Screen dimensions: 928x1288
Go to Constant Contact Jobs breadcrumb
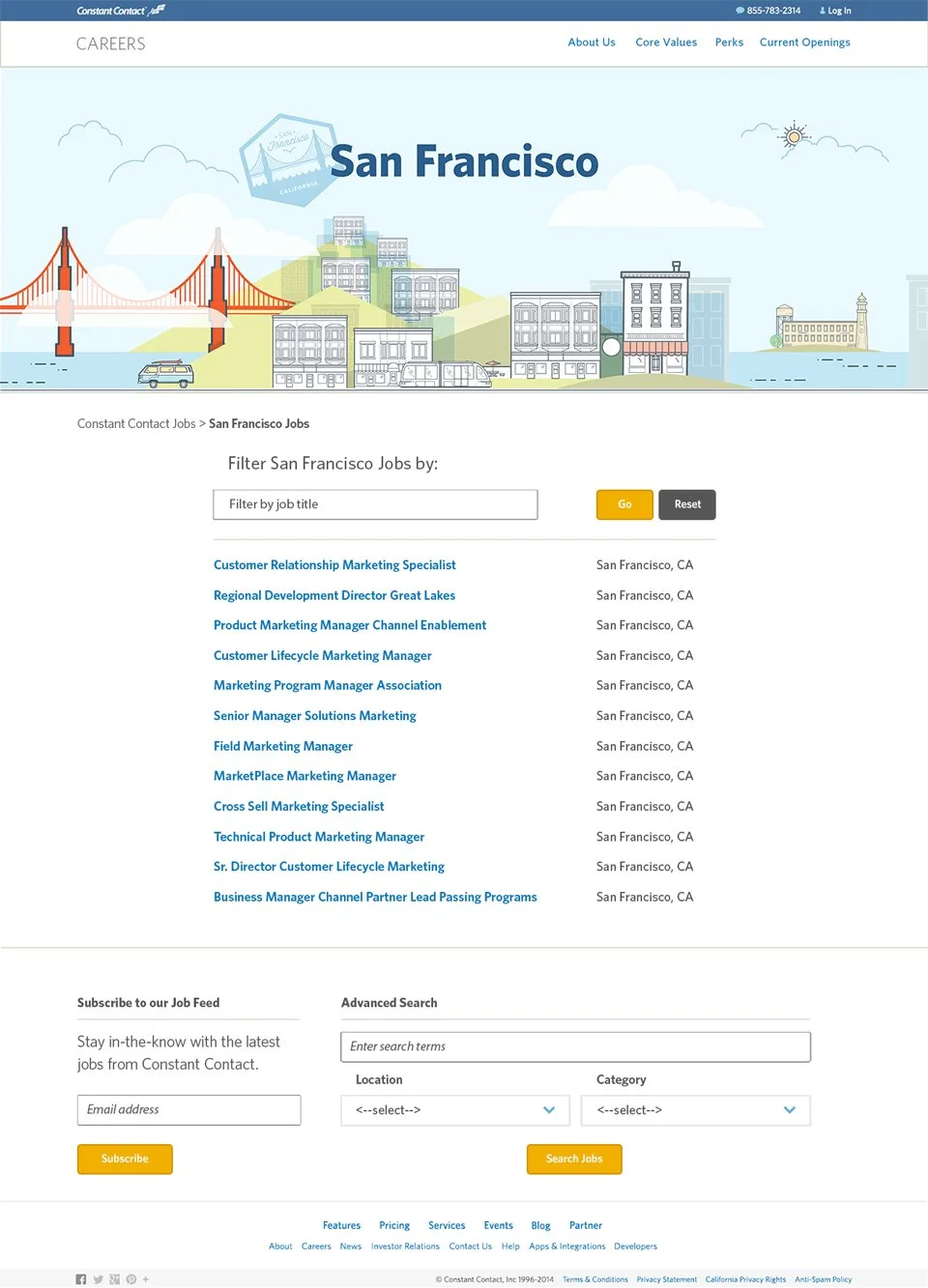136,424
